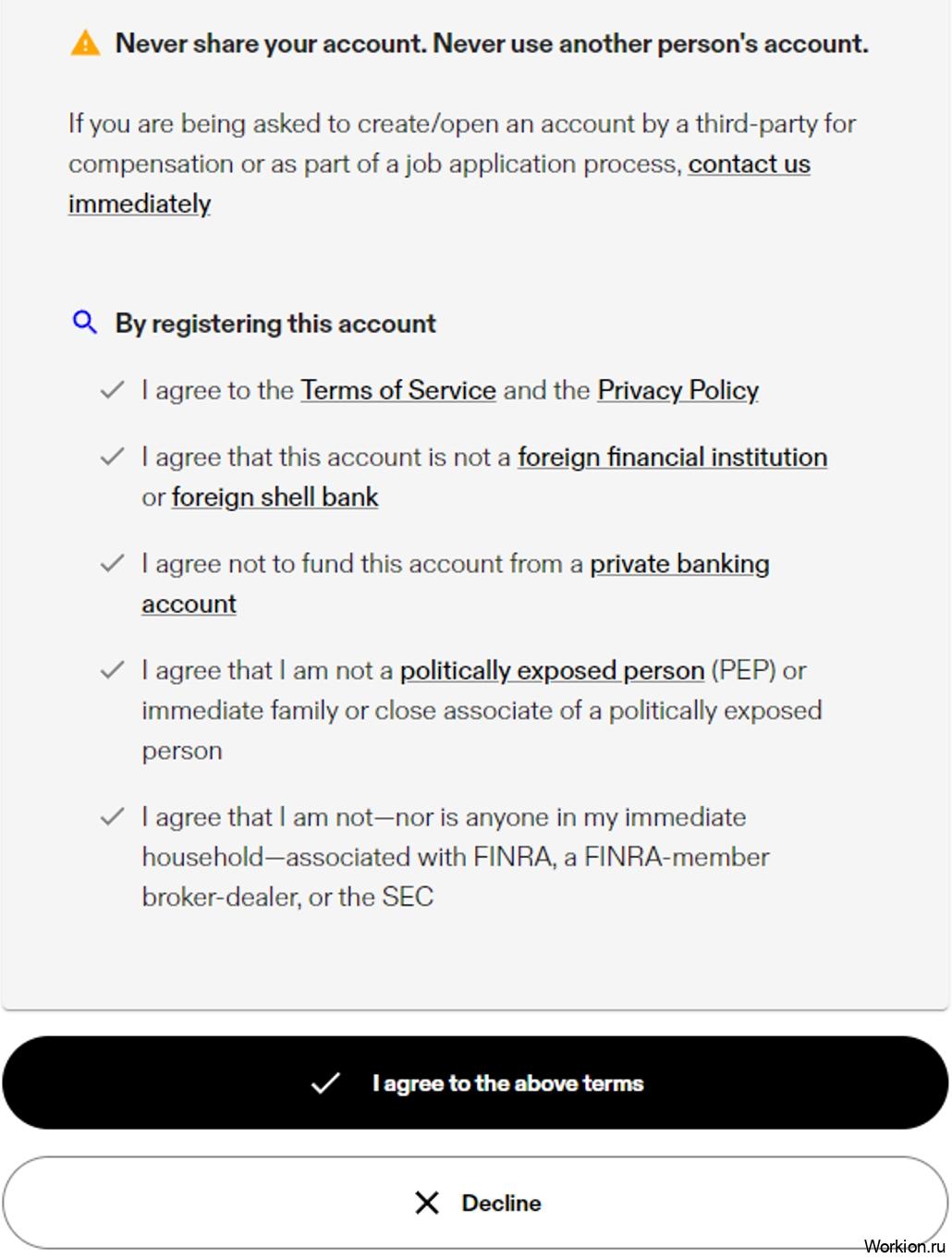Click checkmark beside FINRA association statement
Image resolution: width=952 pixels, height=1259 pixels.
pos(112,816)
